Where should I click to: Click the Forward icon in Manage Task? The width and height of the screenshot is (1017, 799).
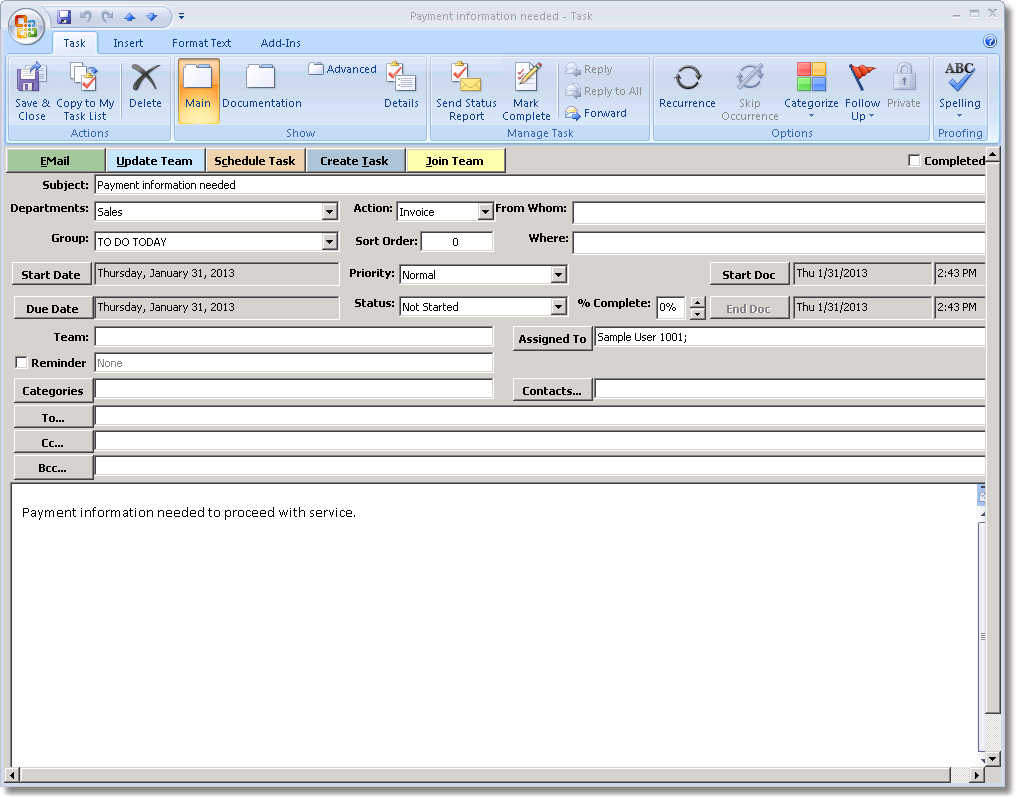coord(573,113)
